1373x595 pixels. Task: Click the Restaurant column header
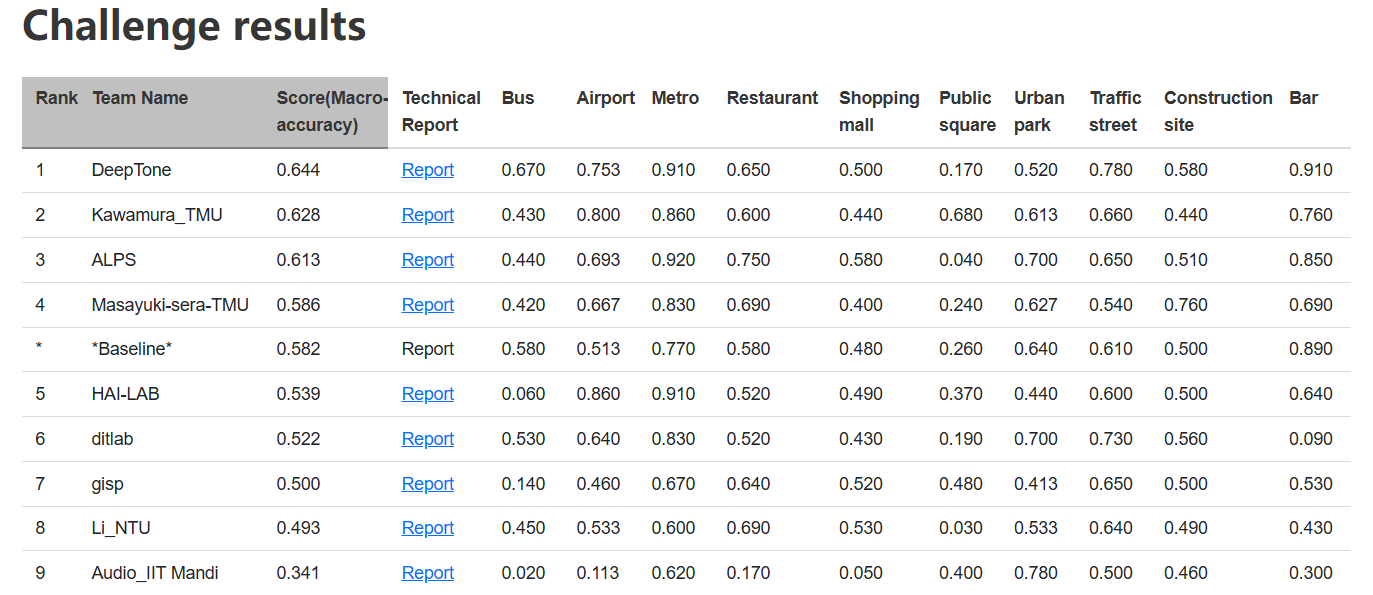pyautogui.click(x=772, y=98)
